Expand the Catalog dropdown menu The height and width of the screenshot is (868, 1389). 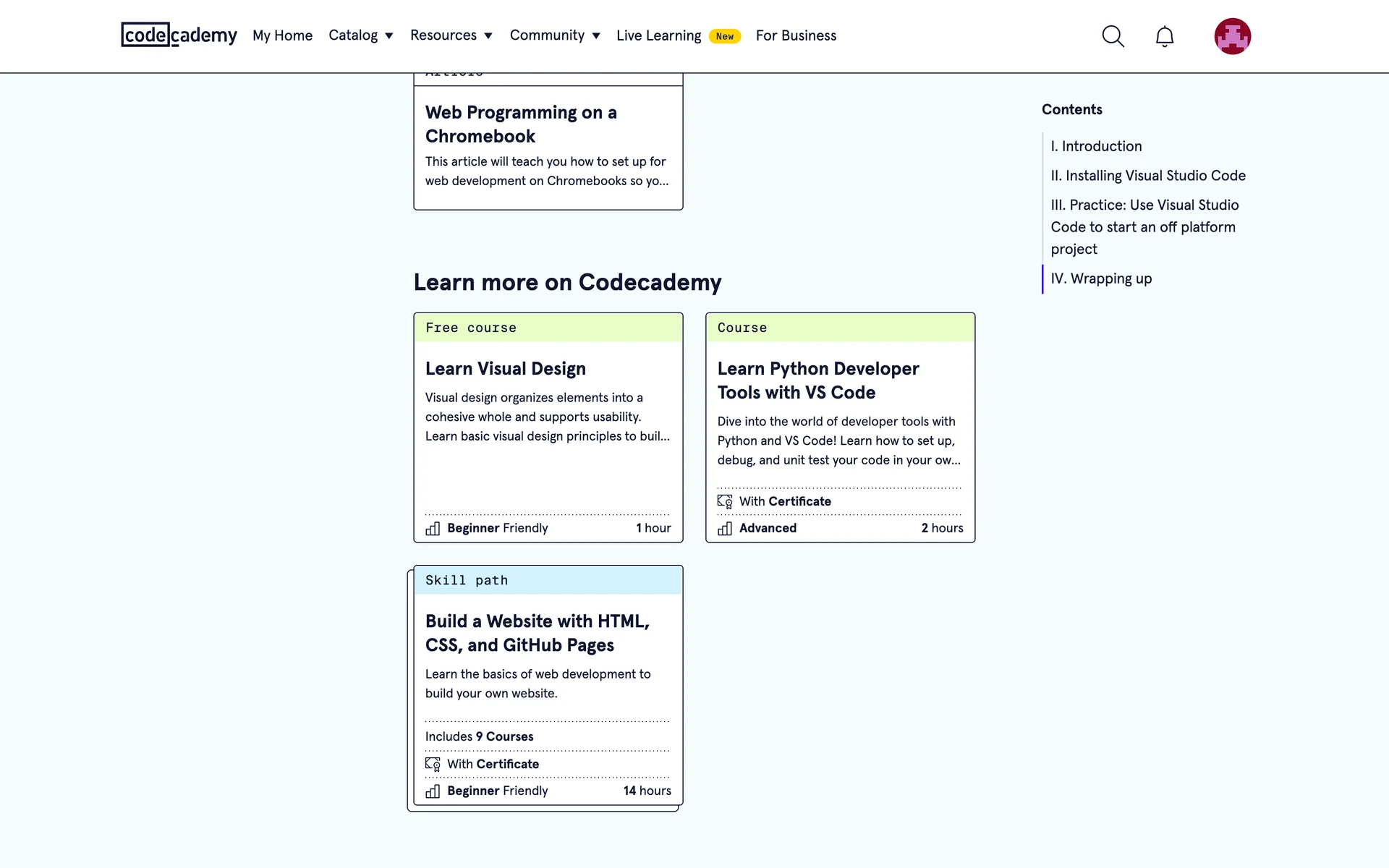[x=360, y=35]
